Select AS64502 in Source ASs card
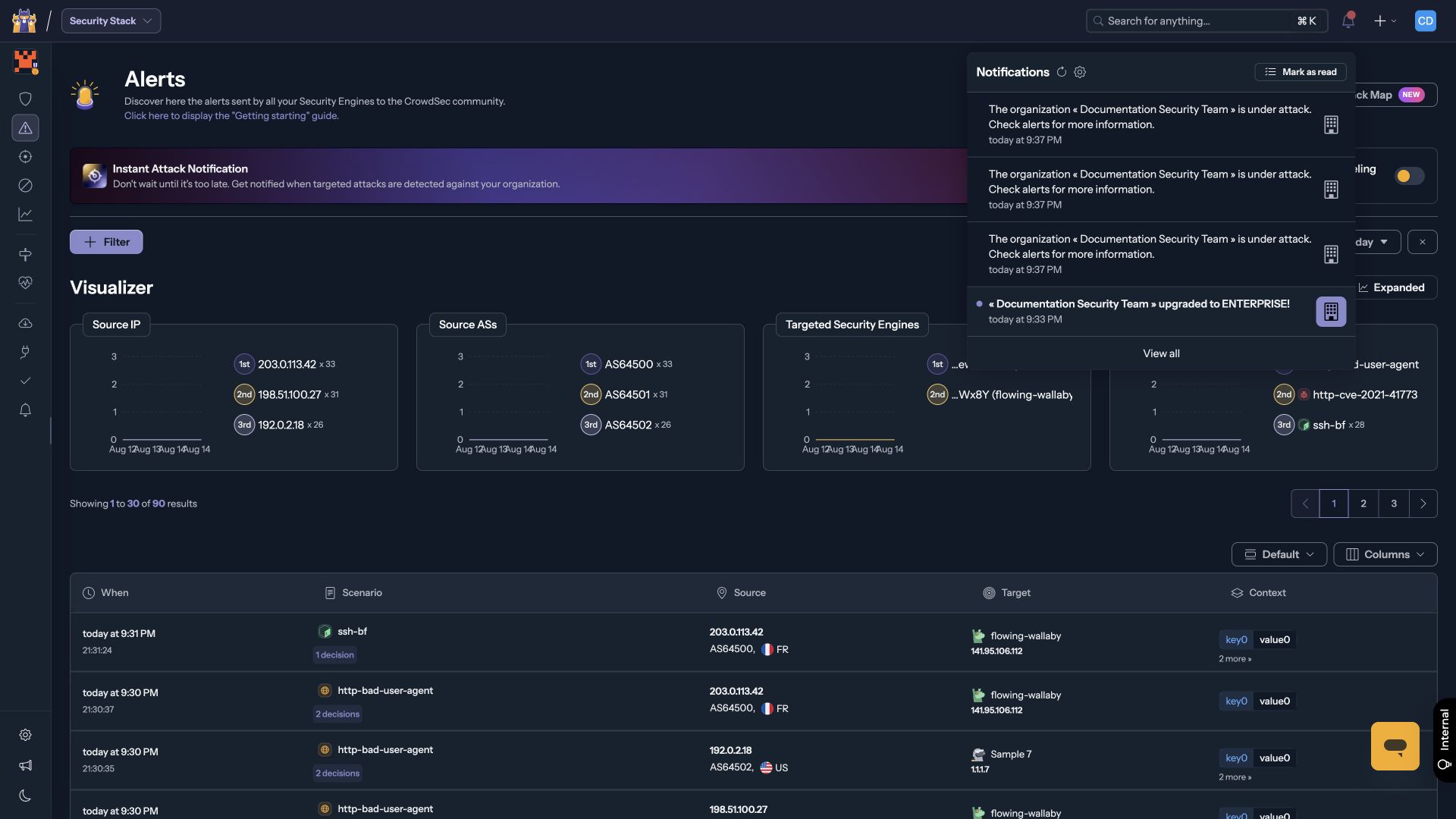This screenshot has height=819, width=1456. click(x=628, y=425)
